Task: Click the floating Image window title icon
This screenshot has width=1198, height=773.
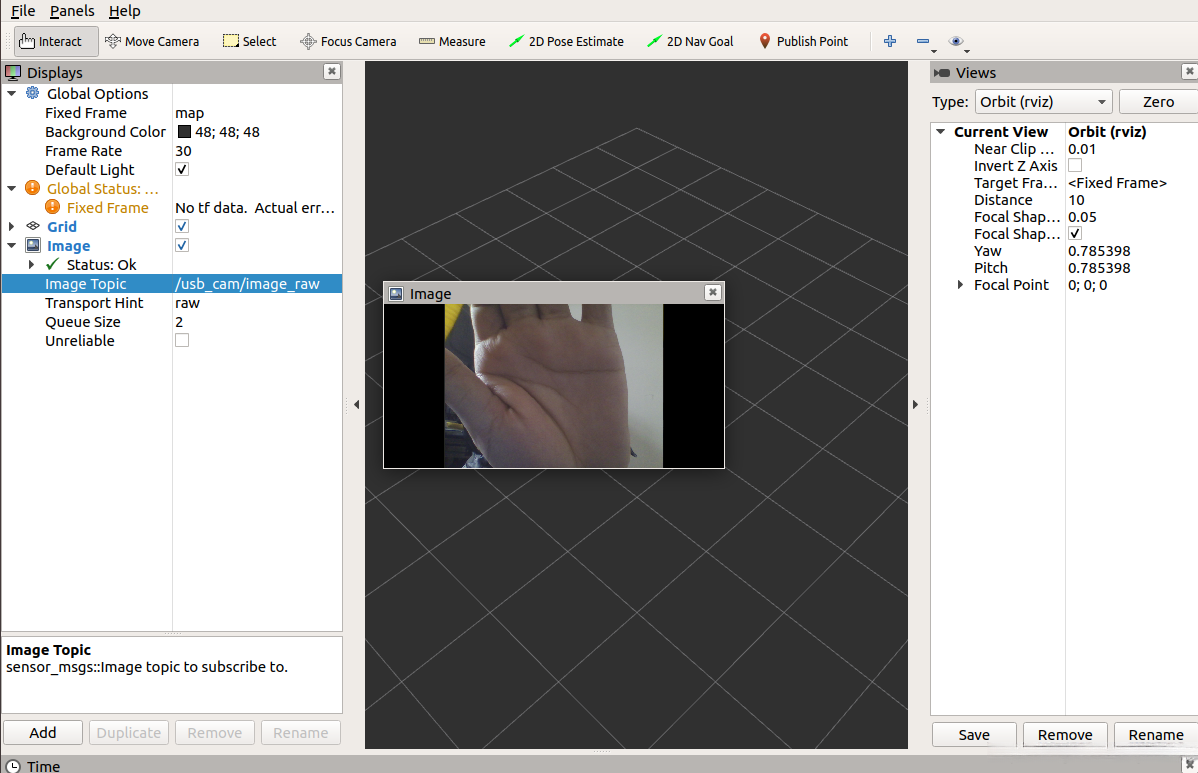Action: tap(397, 294)
